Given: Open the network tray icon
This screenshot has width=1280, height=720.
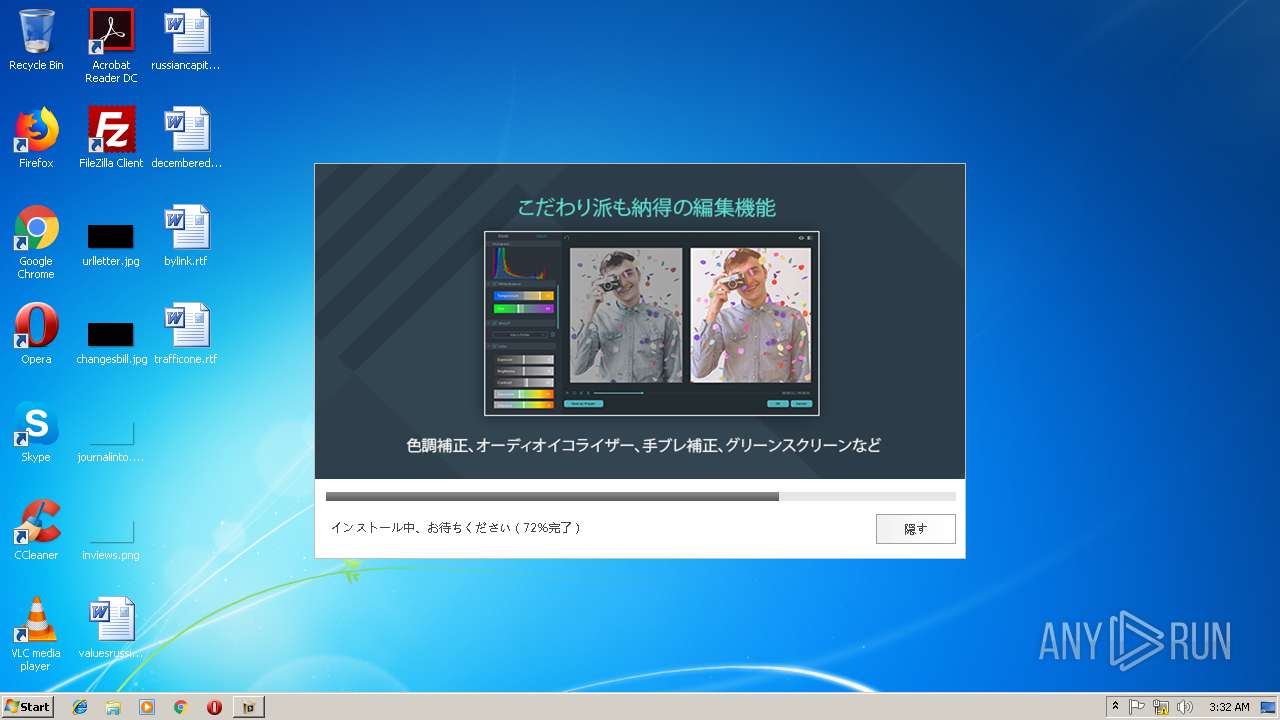Looking at the screenshot, I should point(1161,707).
